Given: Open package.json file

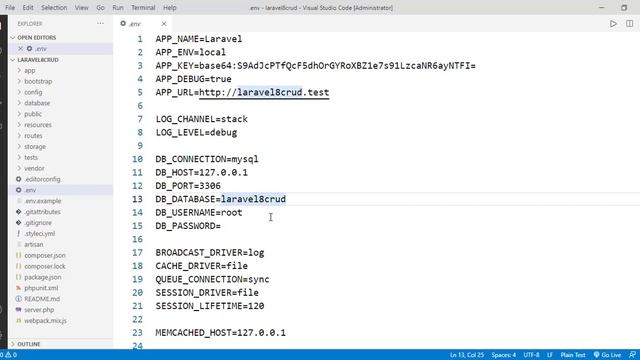Looking at the screenshot, I should pyautogui.click(x=42, y=277).
